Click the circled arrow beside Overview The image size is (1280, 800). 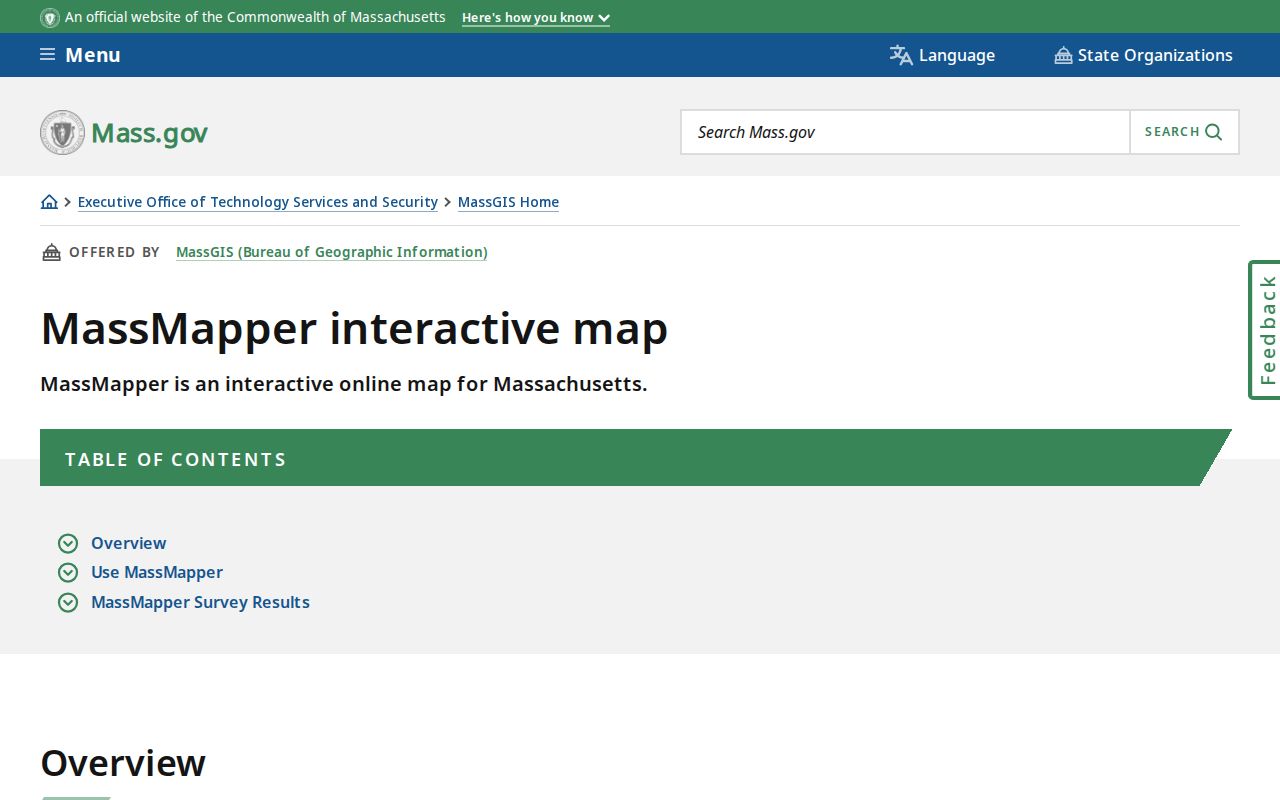coord(68,543)
